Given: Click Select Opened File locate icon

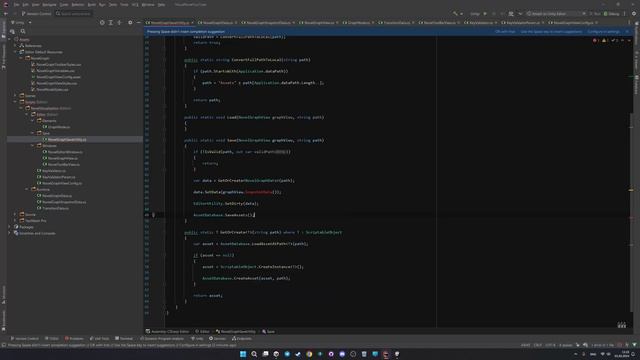Looking at the screenshot, I should [102, 22].
